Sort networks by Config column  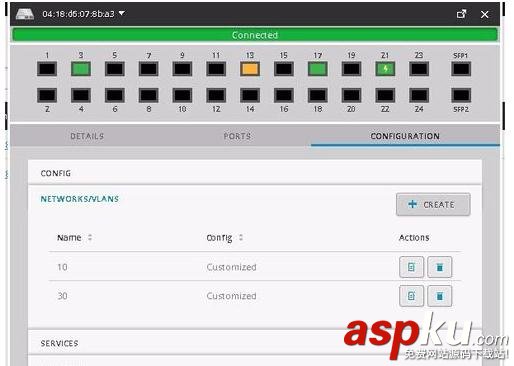[224, 238]
